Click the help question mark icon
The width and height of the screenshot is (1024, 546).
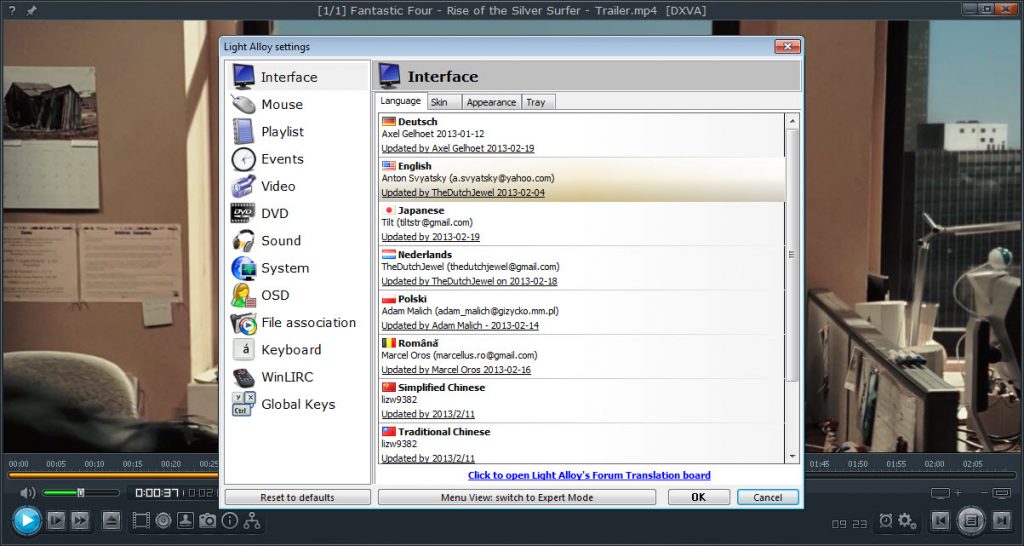click(12, 10)
